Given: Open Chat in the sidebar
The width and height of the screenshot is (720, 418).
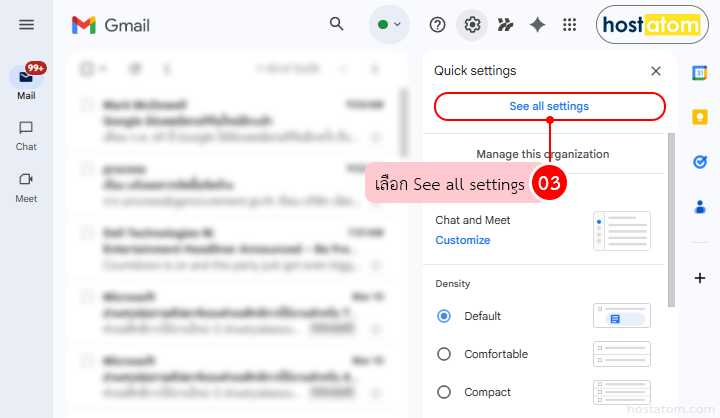Looking at the screenshot, I should pos(26,136).
